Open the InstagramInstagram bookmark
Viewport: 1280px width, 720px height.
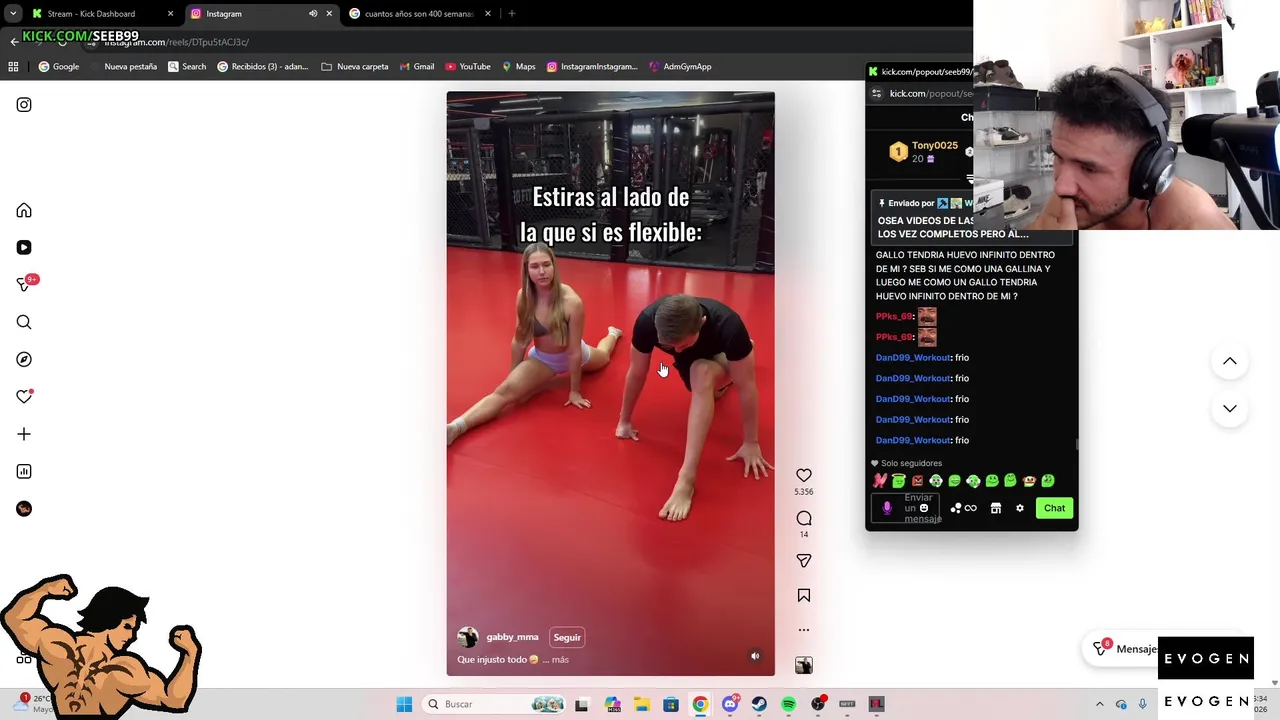592,67
